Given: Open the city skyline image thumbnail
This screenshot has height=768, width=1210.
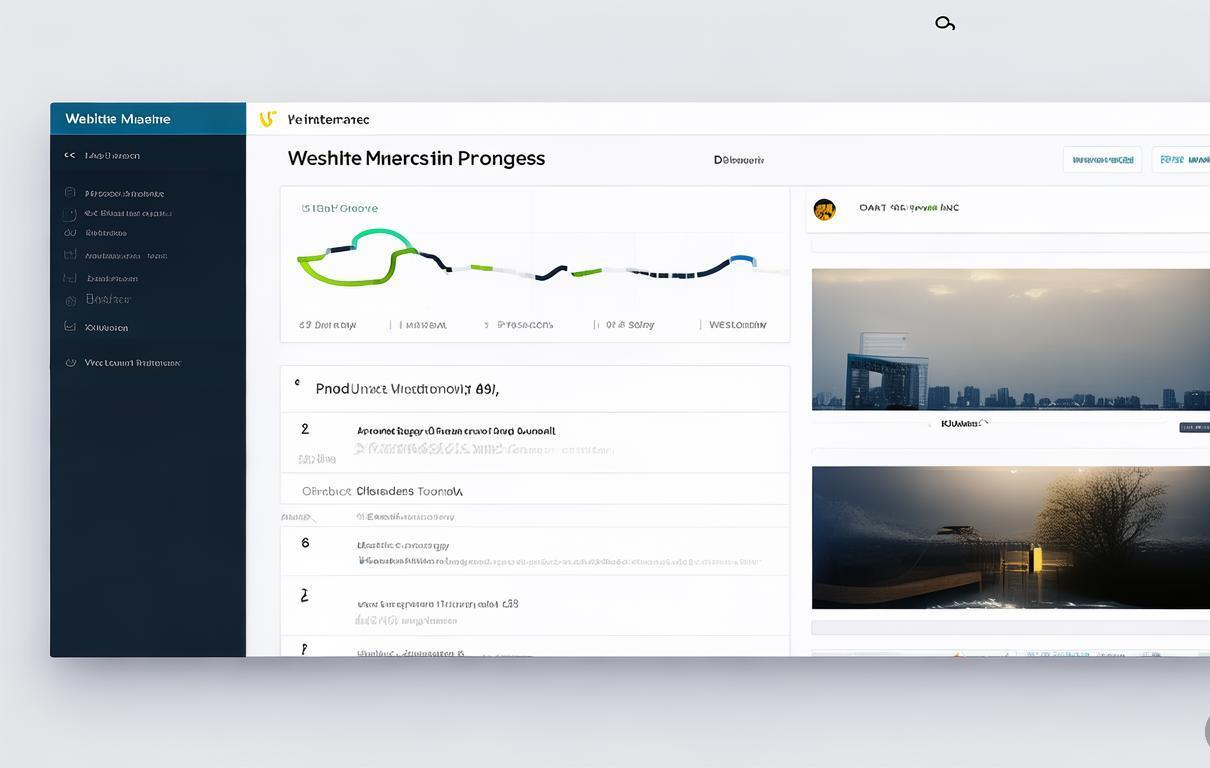Looking at the screenshot, I should 1011,339.
